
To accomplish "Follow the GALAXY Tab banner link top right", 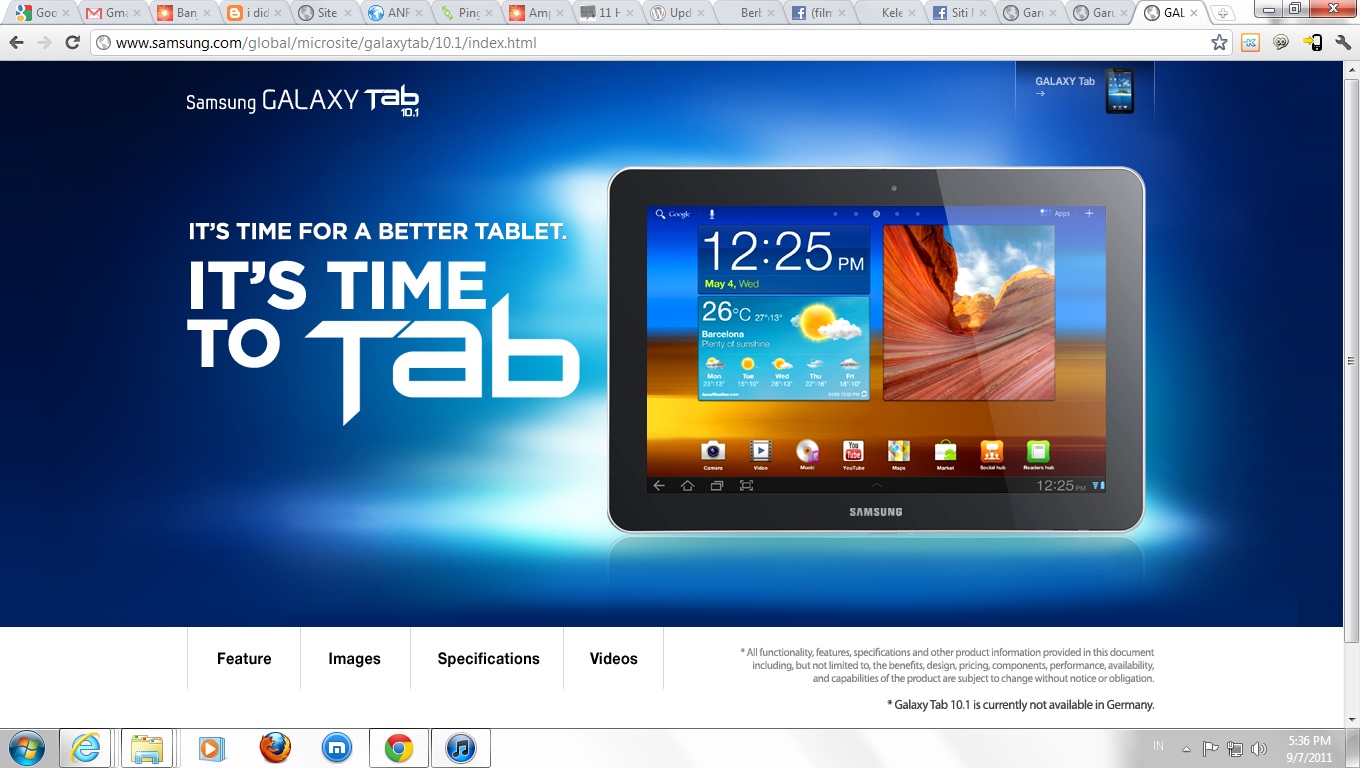I will 1085,90.
